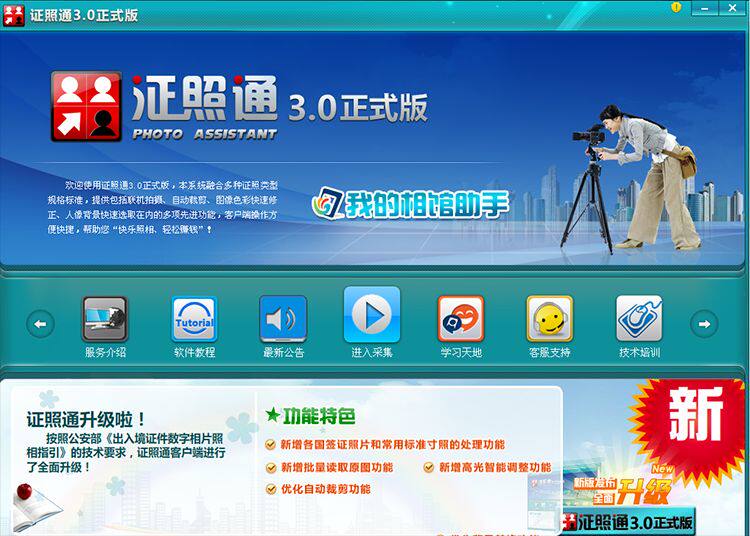This screenshot has height=536, width=750.
Task: Click the 证照通升级啦 headline
Action: (86, 420)
